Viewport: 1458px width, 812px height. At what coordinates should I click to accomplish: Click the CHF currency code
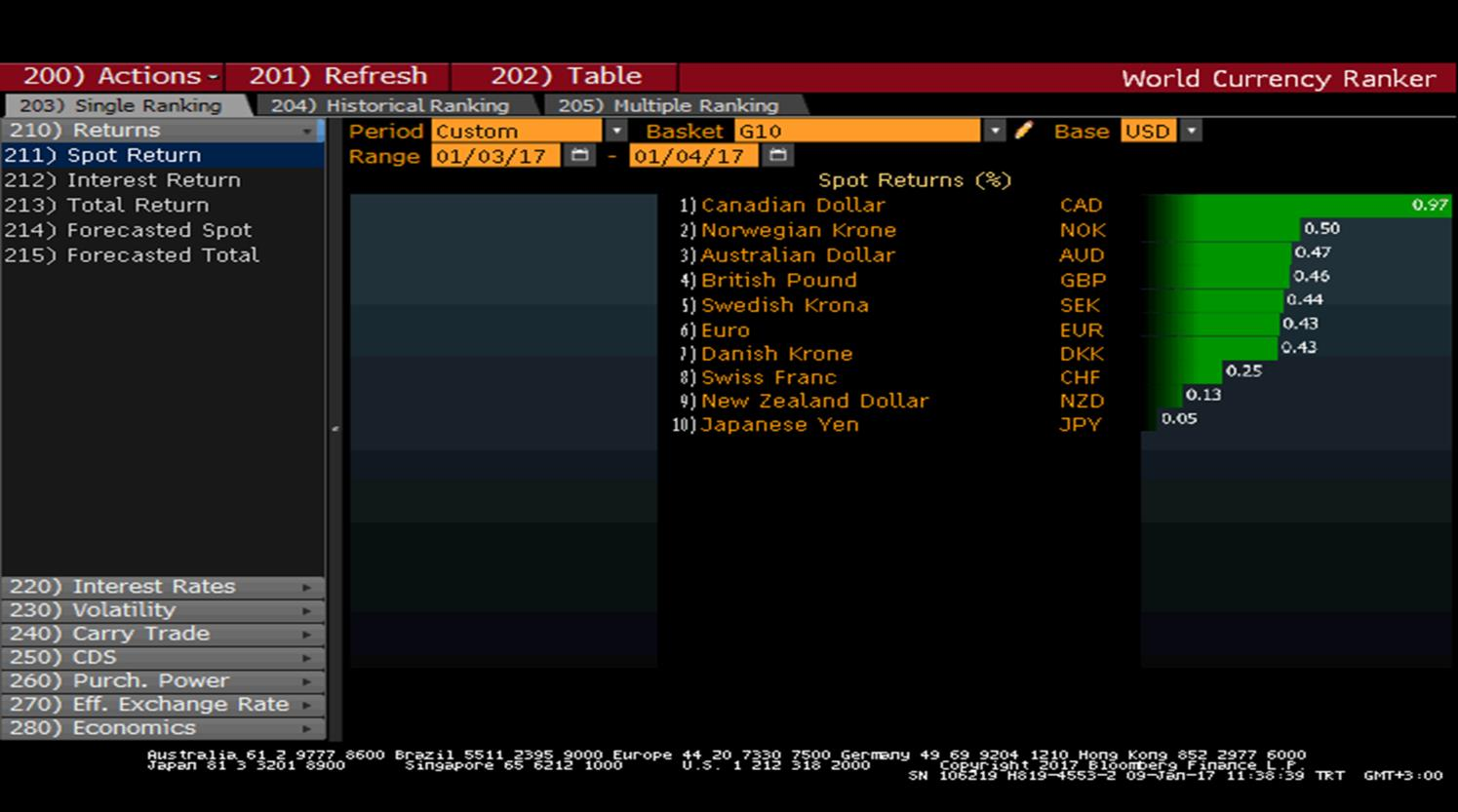1081,377
